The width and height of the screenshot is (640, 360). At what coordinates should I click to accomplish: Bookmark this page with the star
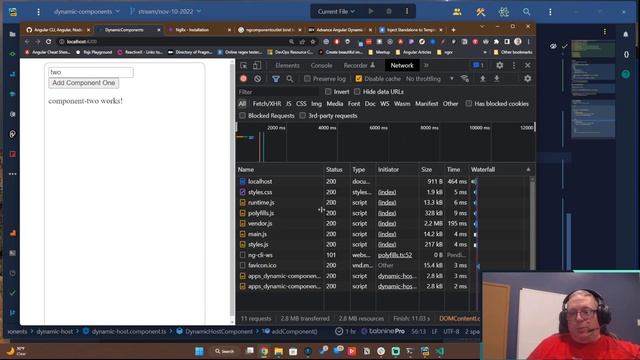click(x=313, y=42)
